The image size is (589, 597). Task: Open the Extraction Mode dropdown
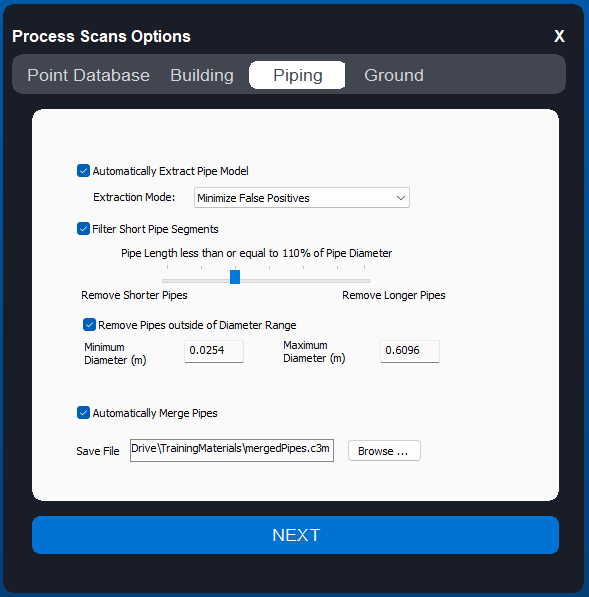click(302, 198)
